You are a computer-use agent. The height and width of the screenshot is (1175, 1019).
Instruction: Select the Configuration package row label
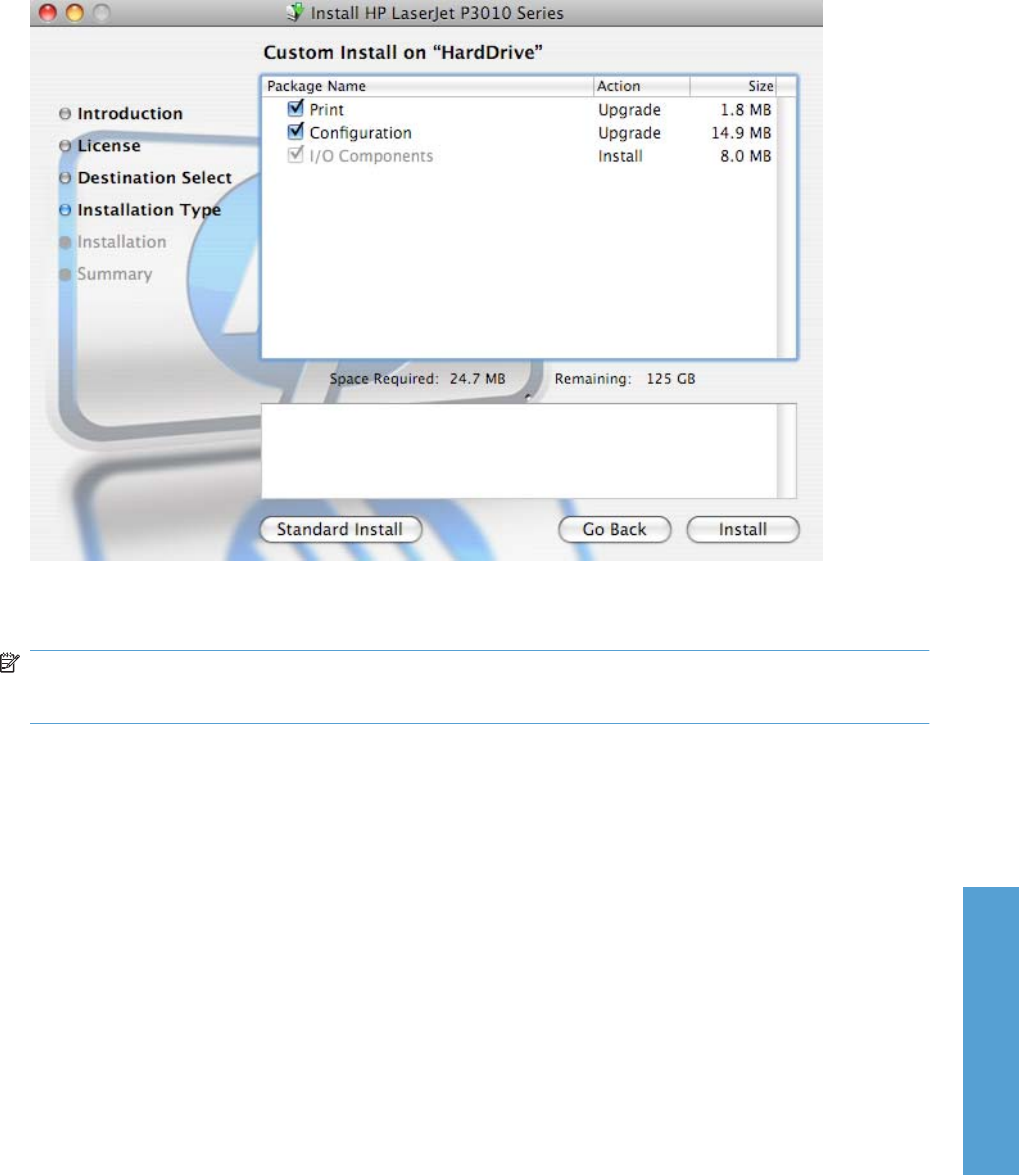click(360, 133)
